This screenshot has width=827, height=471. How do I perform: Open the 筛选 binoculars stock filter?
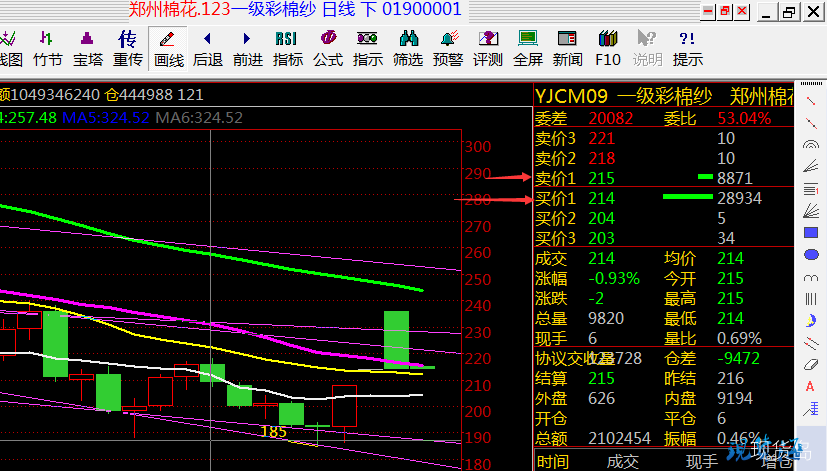407,47
